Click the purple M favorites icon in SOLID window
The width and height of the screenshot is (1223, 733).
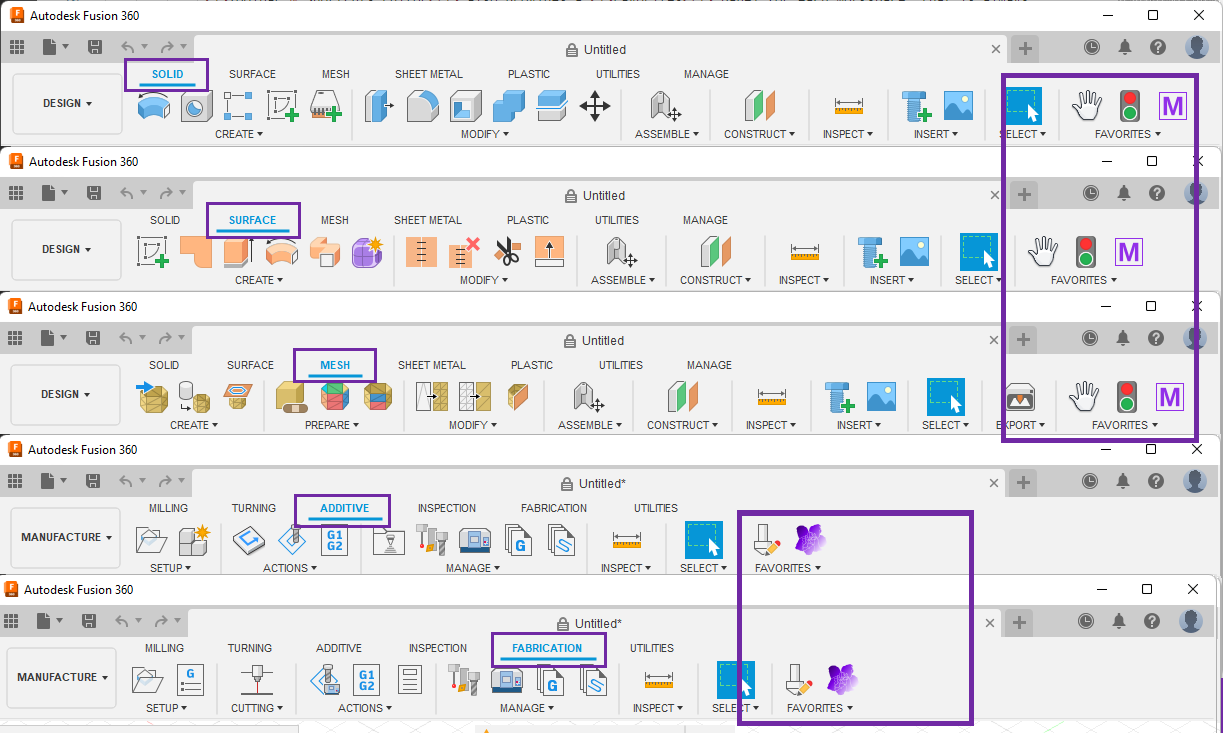point(1173,105)
